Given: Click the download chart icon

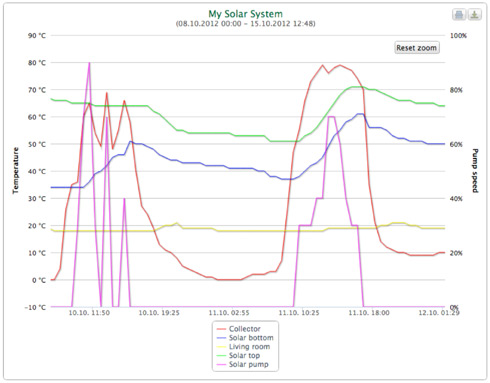Looking at the screenshot, I should (475, 15).
